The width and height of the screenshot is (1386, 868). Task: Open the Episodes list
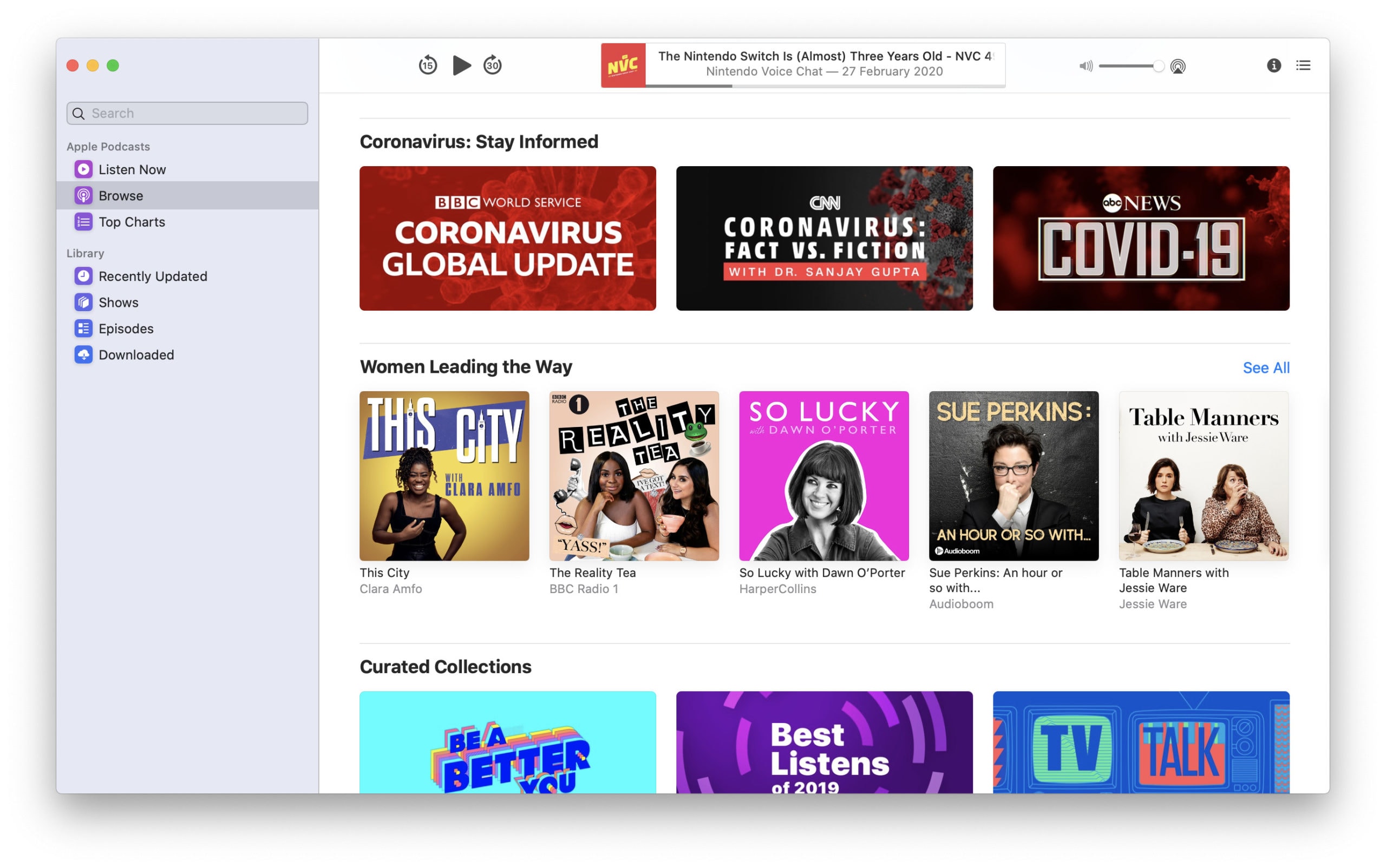click(x=126, y=328)
